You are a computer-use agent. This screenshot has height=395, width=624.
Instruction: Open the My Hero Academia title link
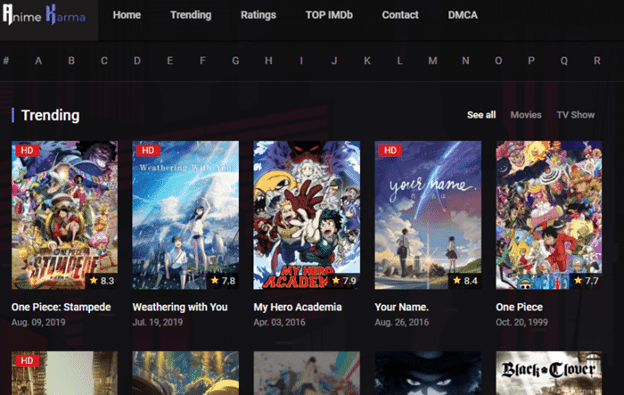[298, 307]
